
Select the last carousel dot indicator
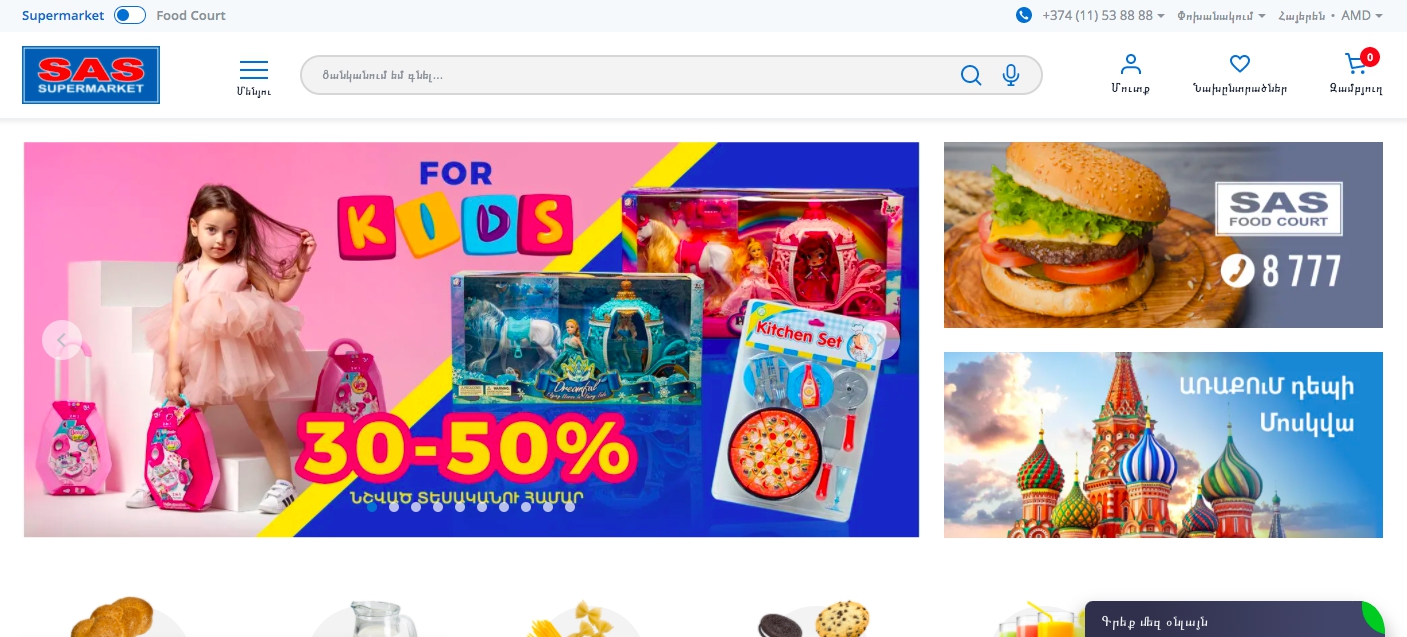(x=570, y=507)
